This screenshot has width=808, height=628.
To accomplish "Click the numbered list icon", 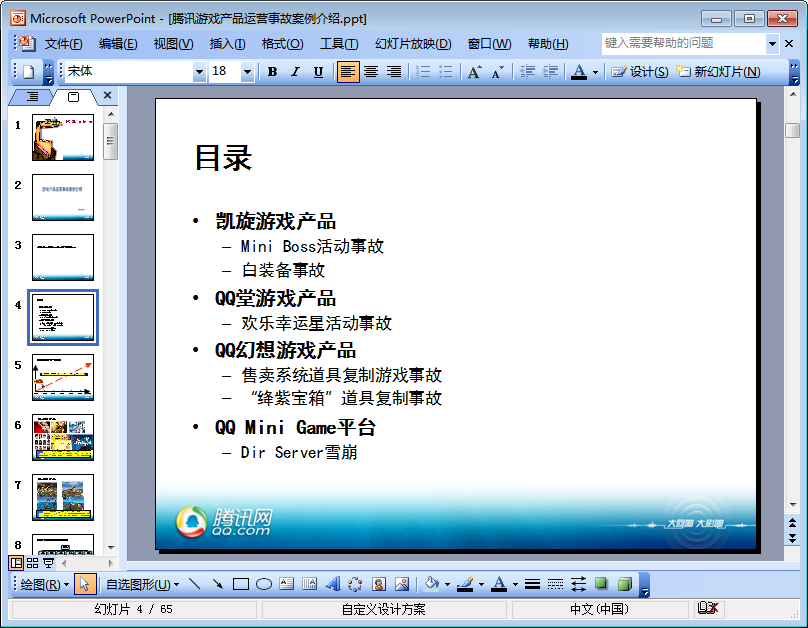I will tap(423, 72).
